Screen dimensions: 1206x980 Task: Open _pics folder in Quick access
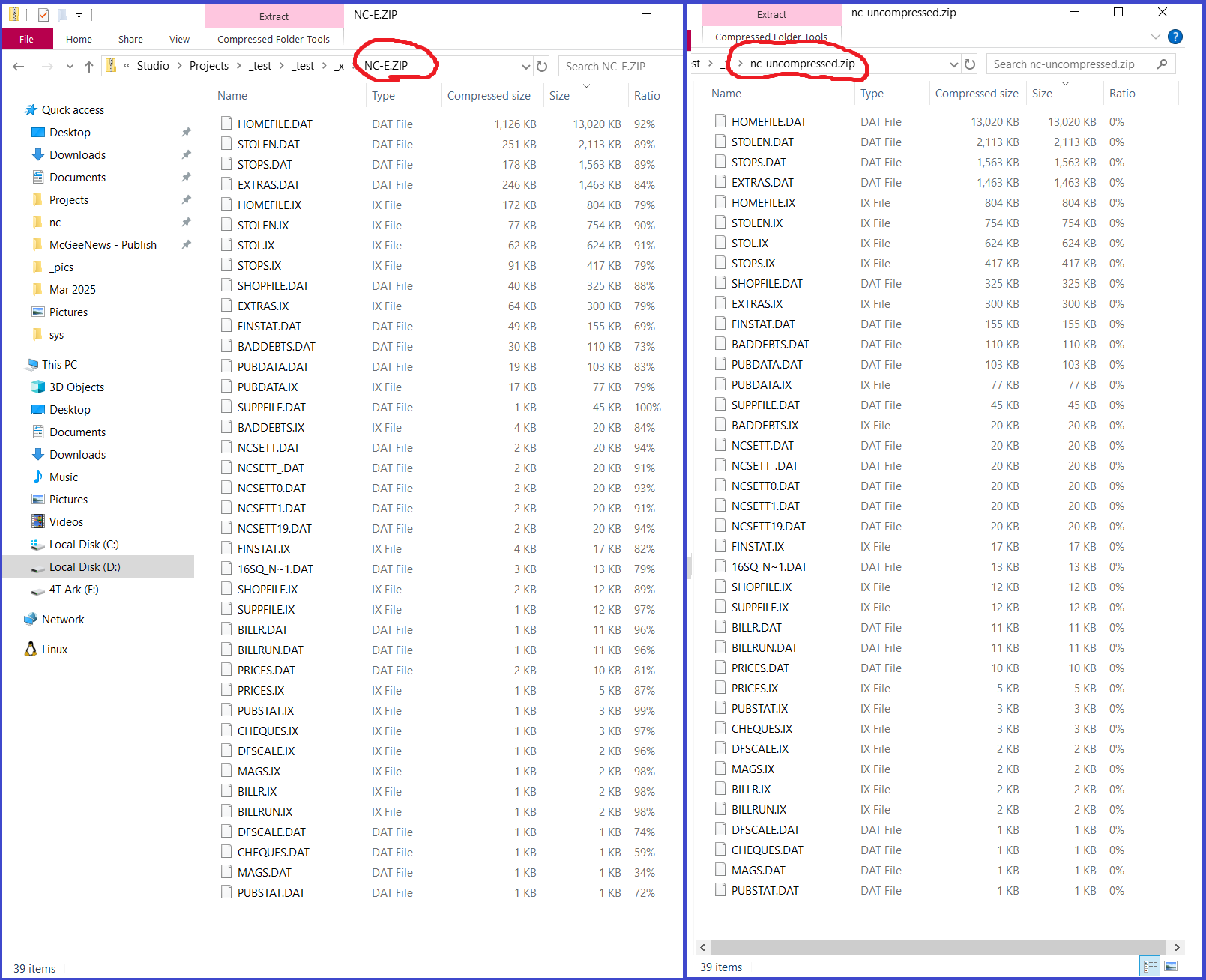pos(61,267)
